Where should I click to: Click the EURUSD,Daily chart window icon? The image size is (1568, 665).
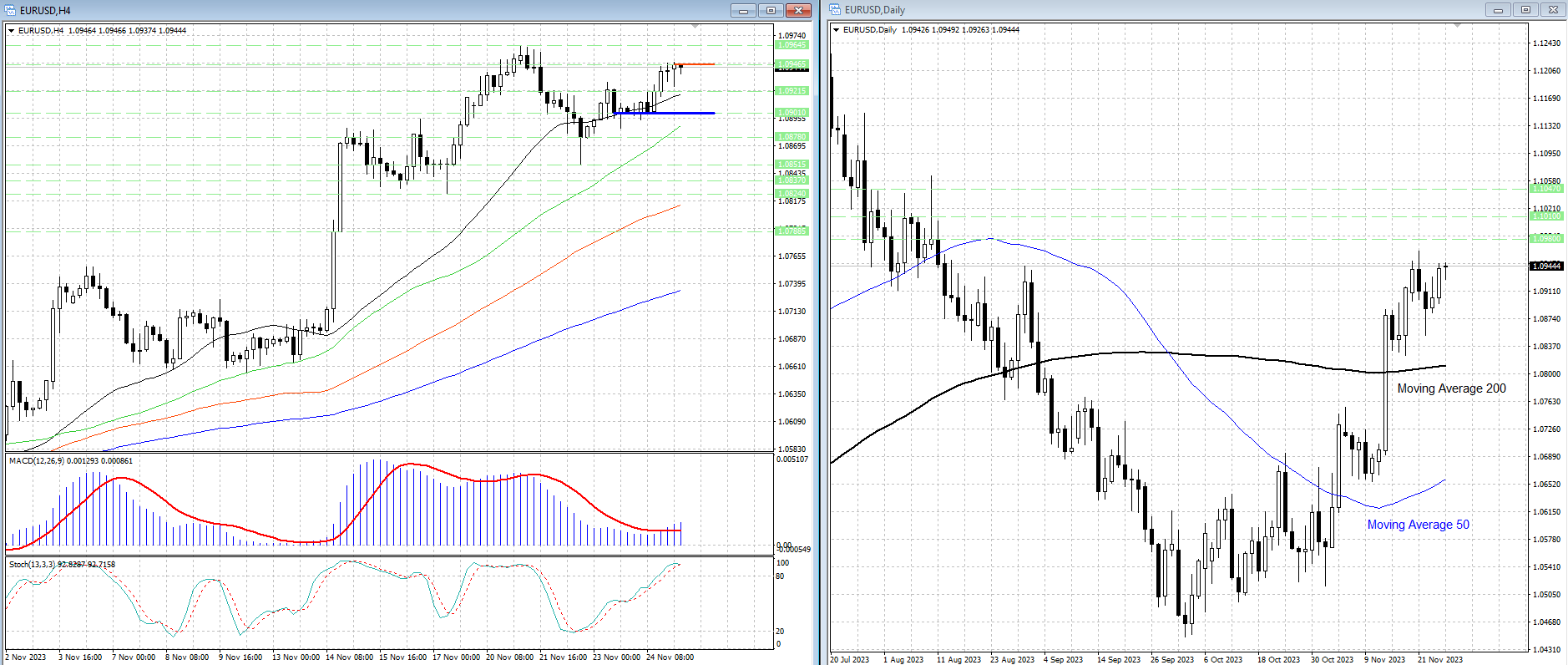coord(836,10)
